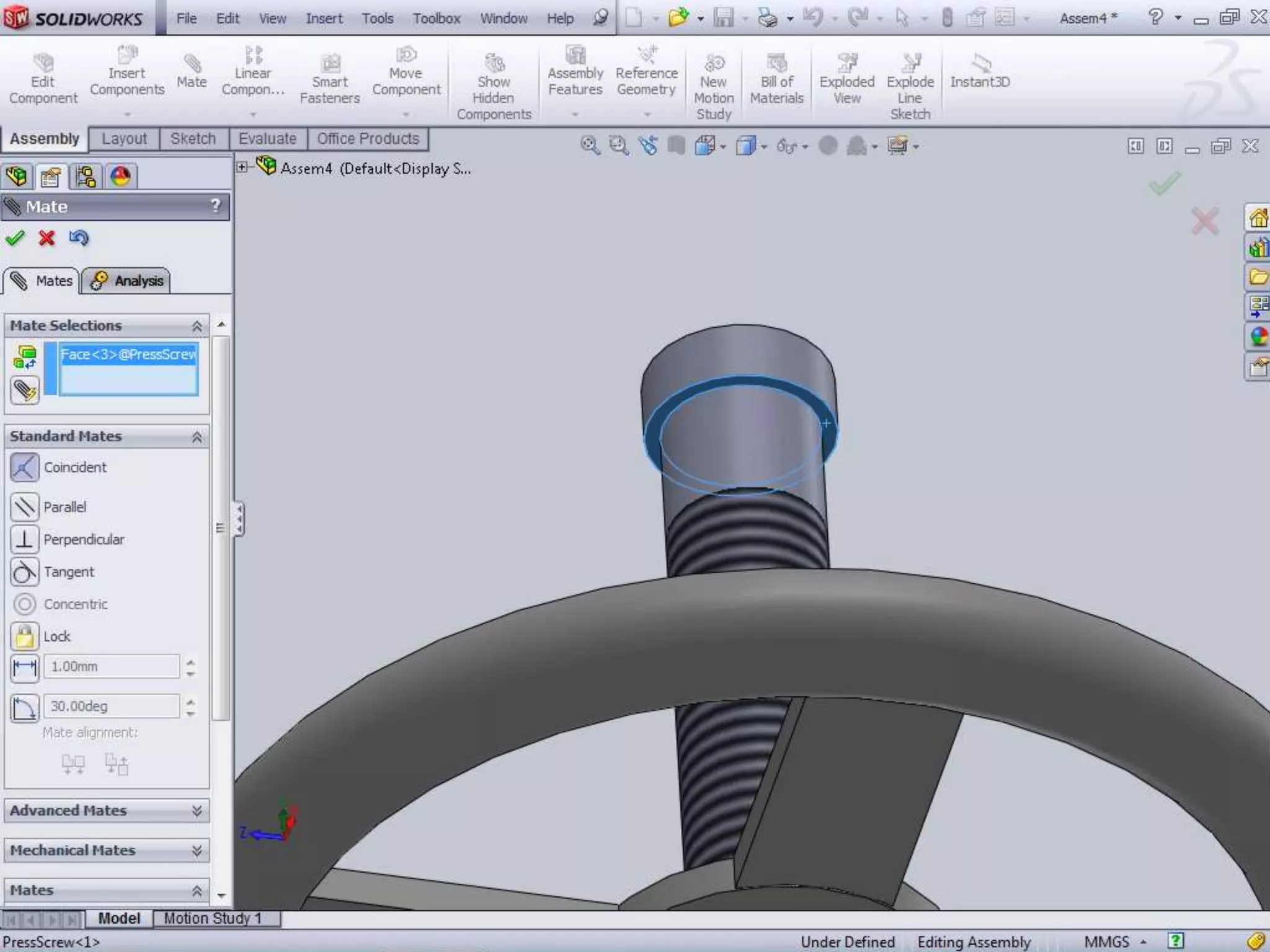Expand Assem4 tree node in viewport

(x=242, y=167)
